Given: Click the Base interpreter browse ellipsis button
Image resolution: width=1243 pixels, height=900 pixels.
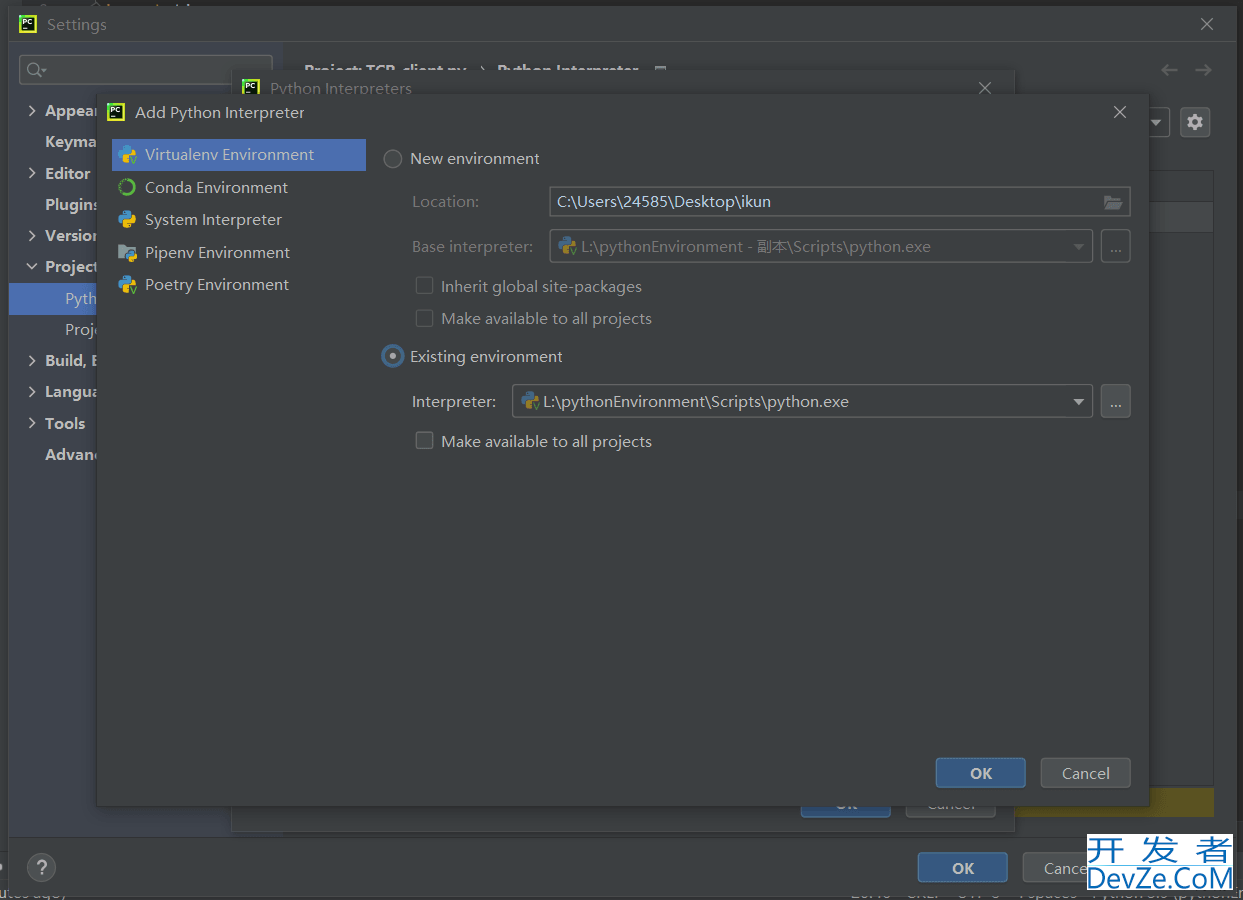Looking at the screenshot, I should 1116,246.
